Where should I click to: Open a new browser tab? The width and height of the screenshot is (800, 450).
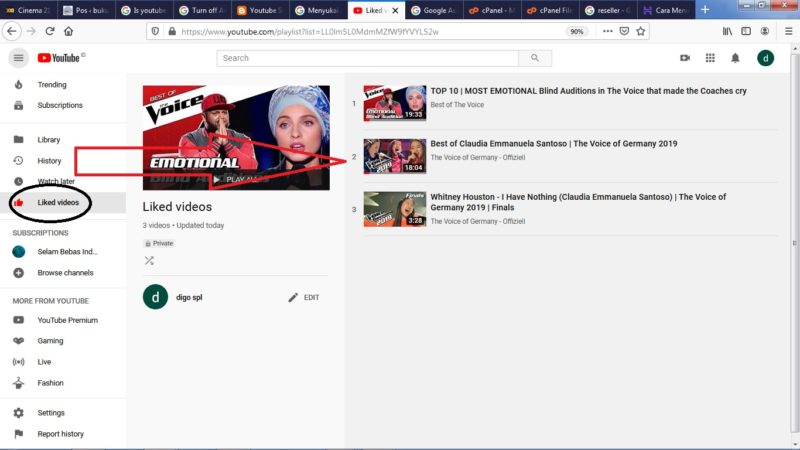point(705,10)
